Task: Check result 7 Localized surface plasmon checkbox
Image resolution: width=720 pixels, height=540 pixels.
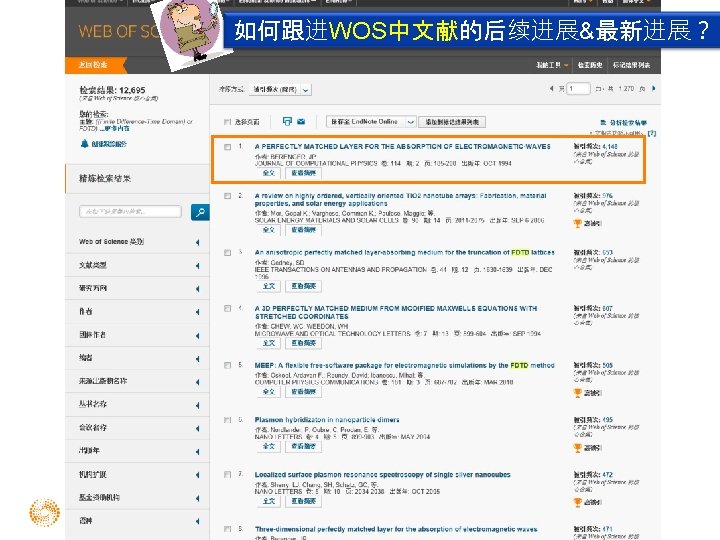Action: click(x=227, y=475)
